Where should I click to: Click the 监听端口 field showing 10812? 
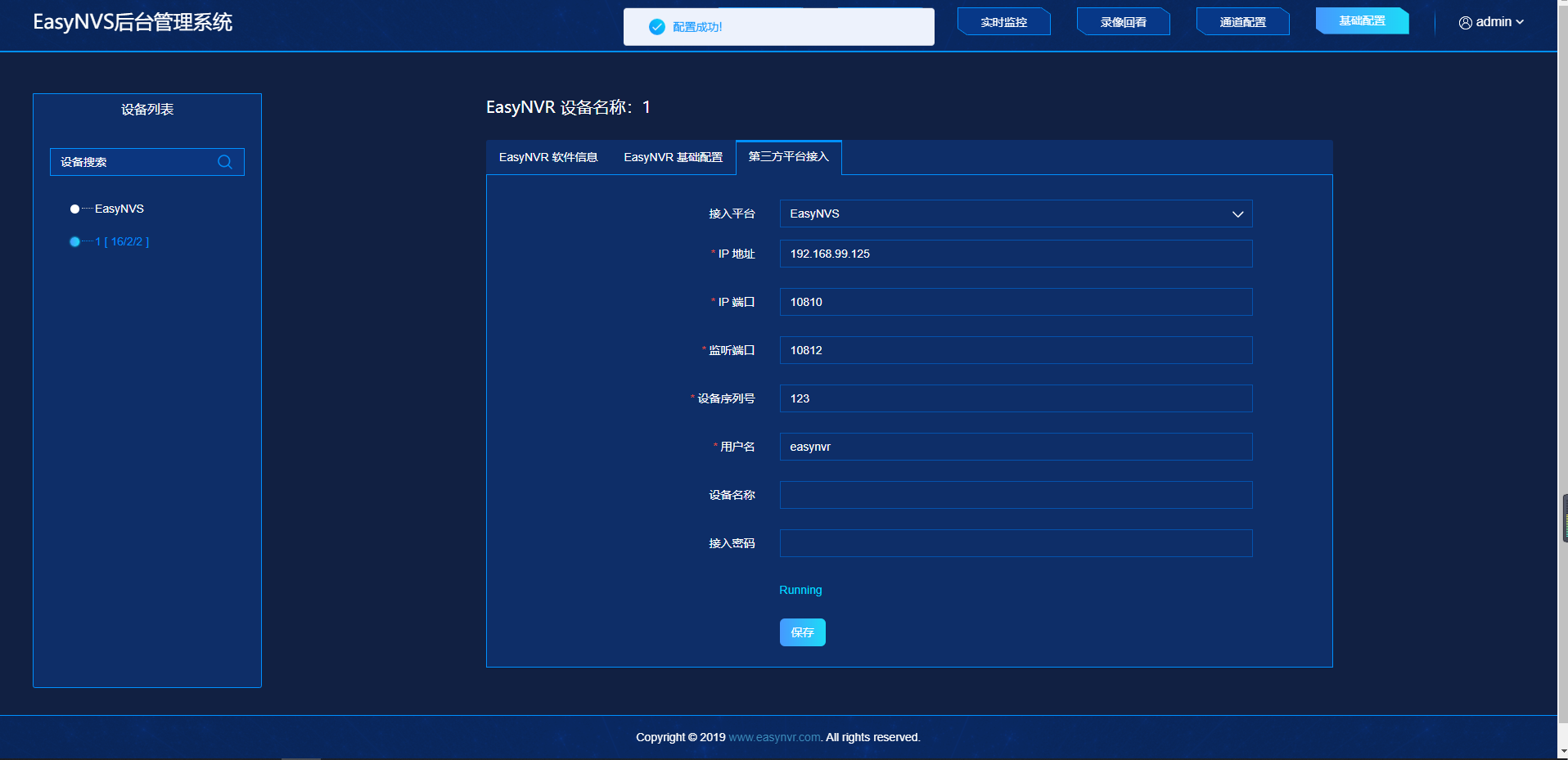(1016, 350)
